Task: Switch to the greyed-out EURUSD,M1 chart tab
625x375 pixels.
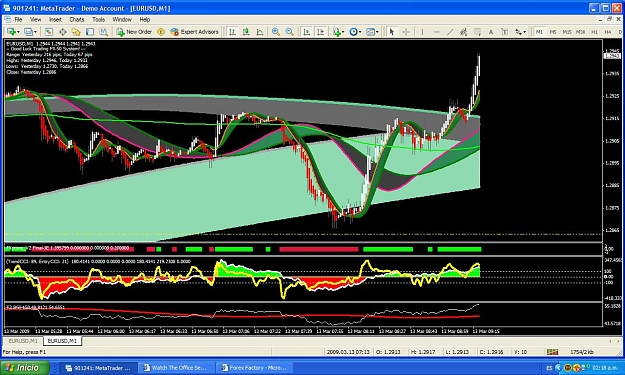Action: [x=23, y=341]
